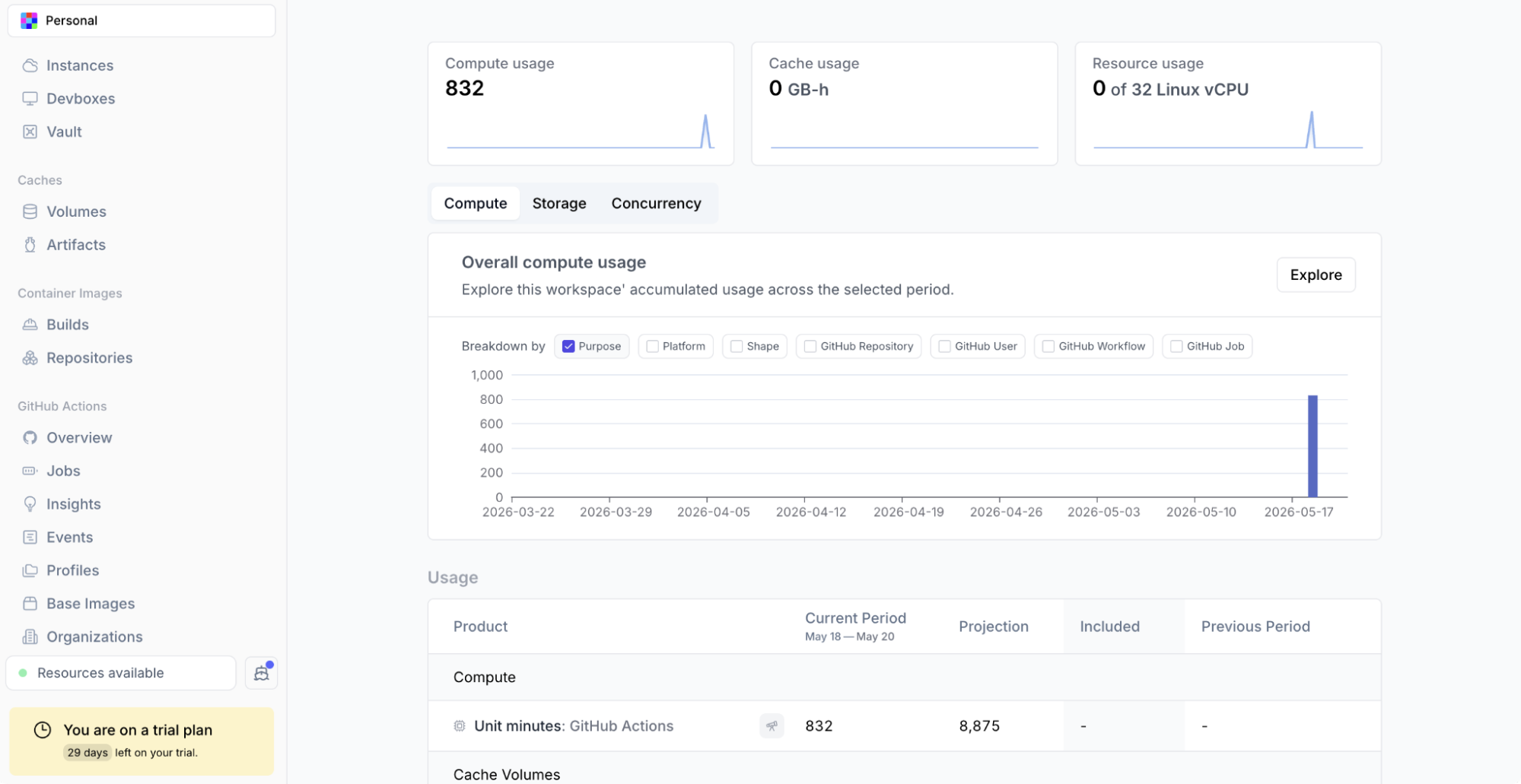
Task: Select the Vault icon in sidebar
Action: [x=30, y=132]
